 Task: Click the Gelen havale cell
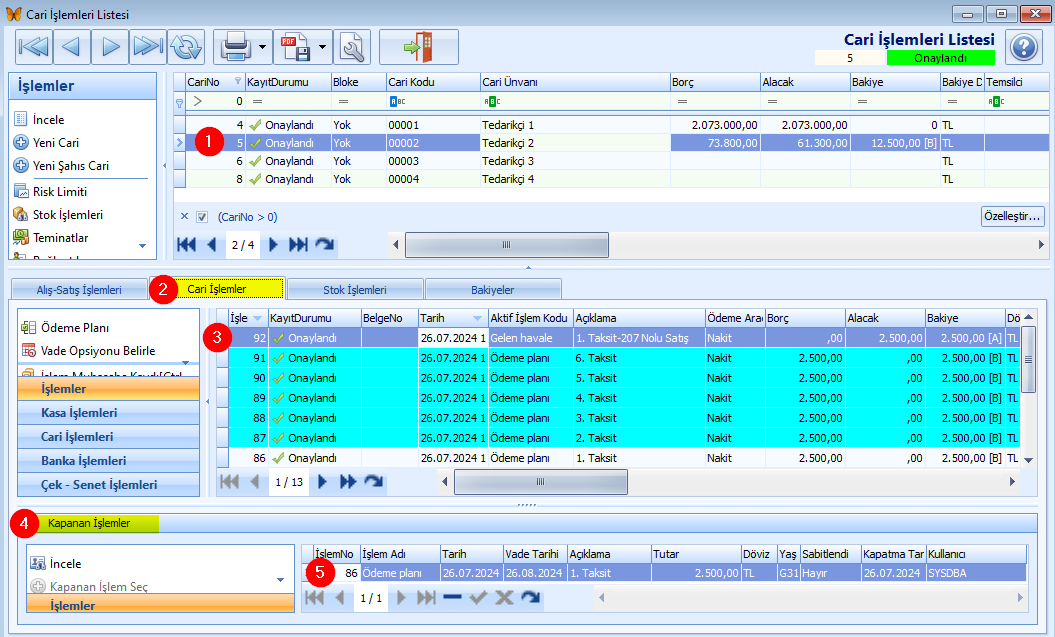pos(529,338)
